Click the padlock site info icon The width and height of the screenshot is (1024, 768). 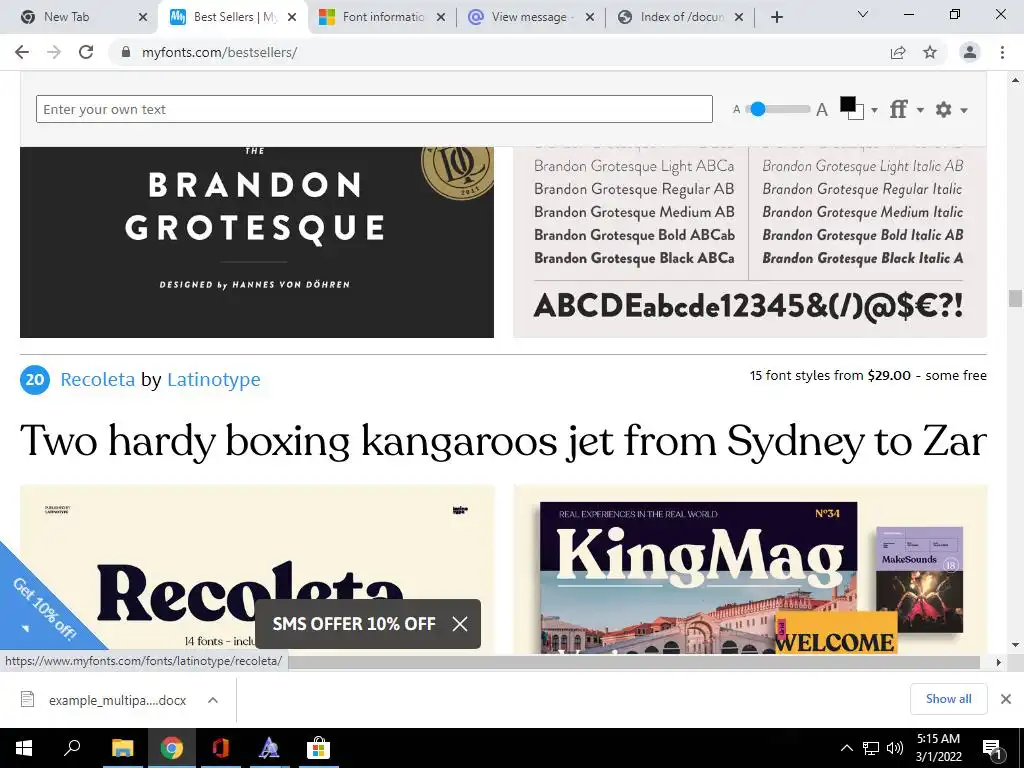(126, 52)
